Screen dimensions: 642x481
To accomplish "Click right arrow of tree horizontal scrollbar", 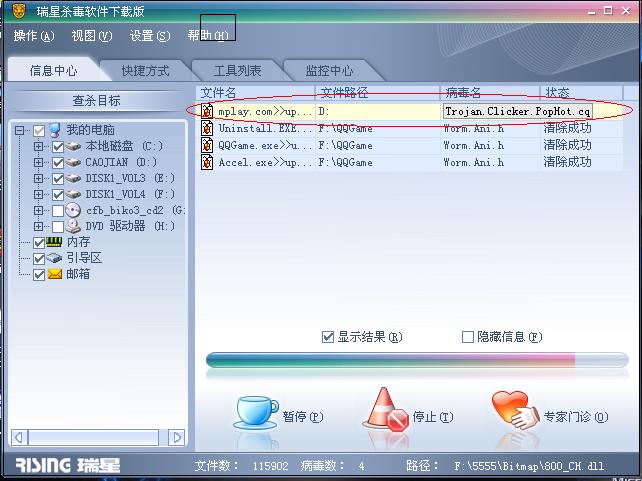I will pos(176,438).
